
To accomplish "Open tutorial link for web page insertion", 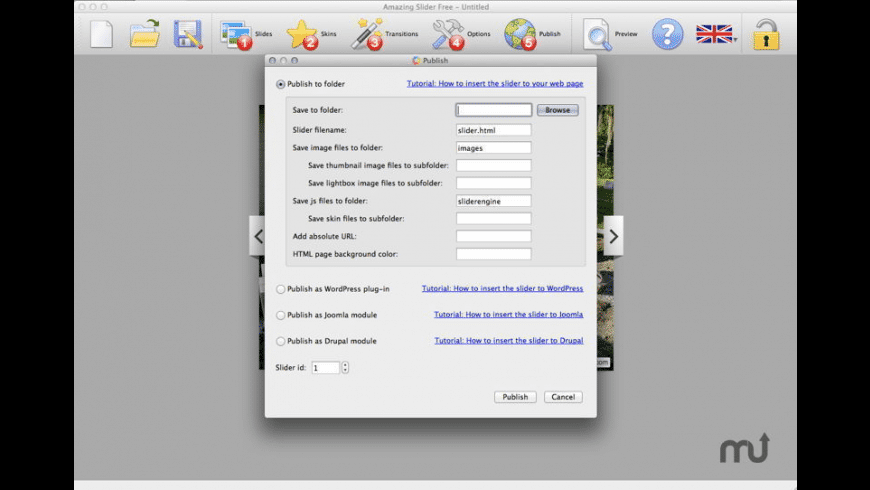I will pos(495,83).
